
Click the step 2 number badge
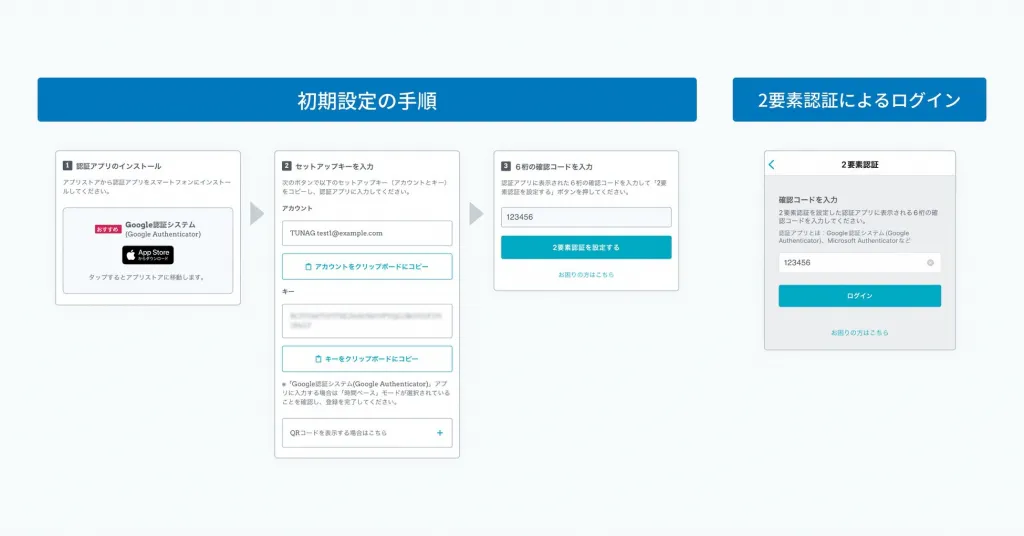(x=287, y=166)
